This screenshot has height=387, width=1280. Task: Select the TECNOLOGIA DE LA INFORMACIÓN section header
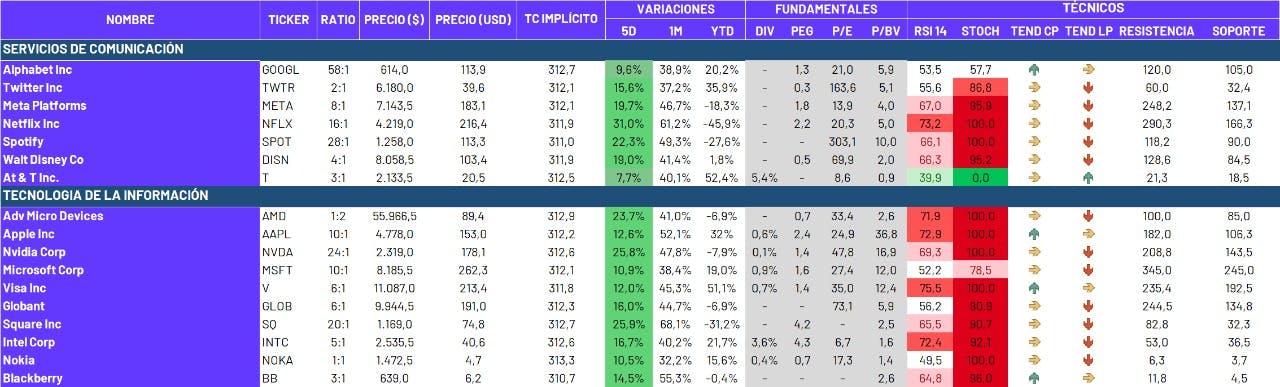640,195
